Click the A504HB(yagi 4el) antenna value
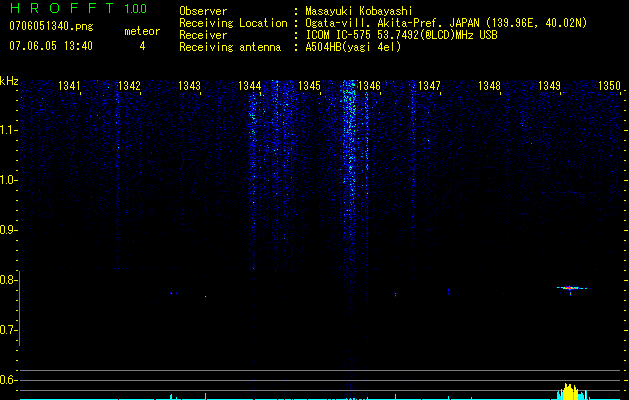Viewport: 629px width, 400px height. [353, 47]
